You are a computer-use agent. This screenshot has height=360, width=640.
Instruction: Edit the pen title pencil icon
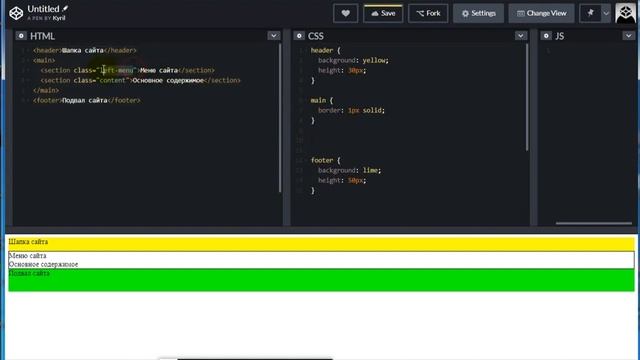65,8
